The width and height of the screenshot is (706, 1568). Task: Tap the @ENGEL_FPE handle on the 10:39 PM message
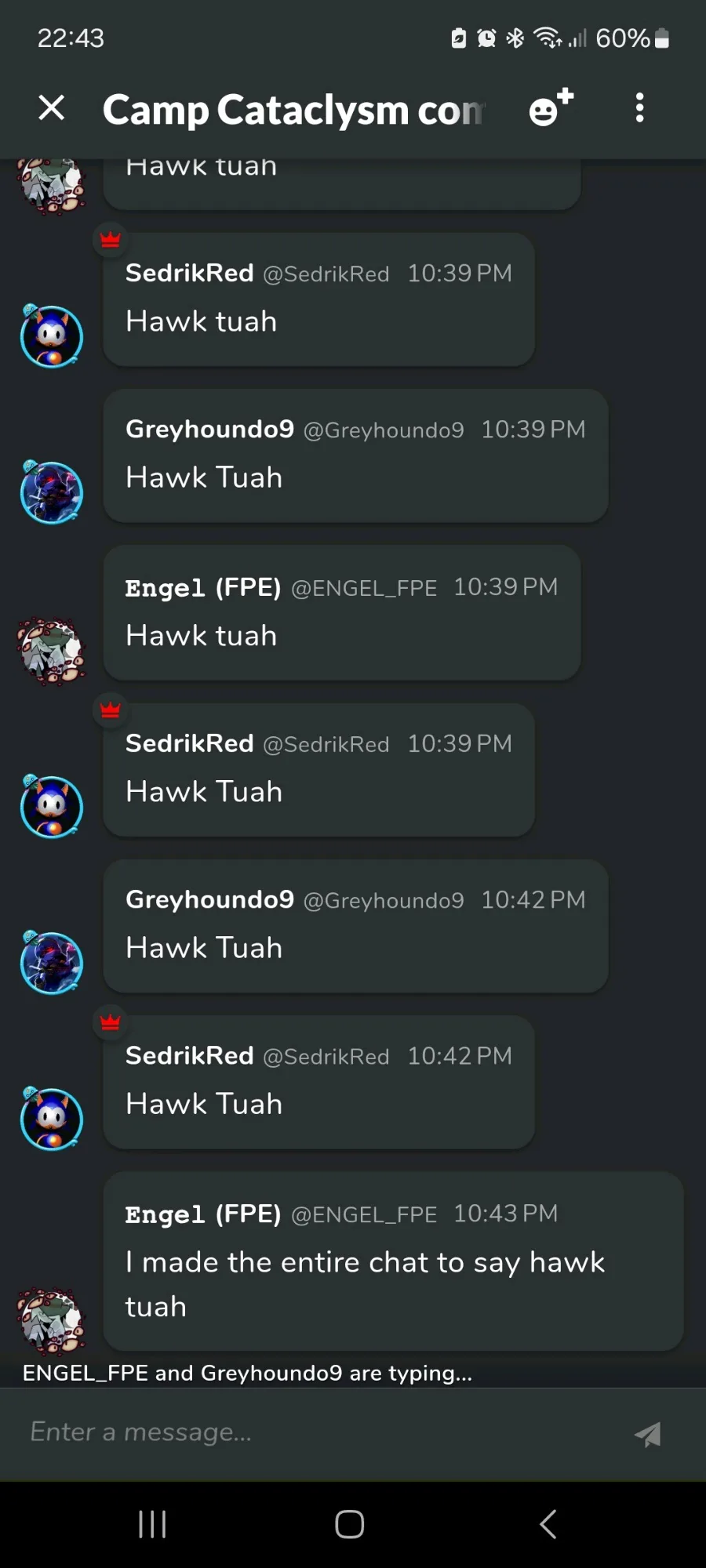tap(364, 588)
